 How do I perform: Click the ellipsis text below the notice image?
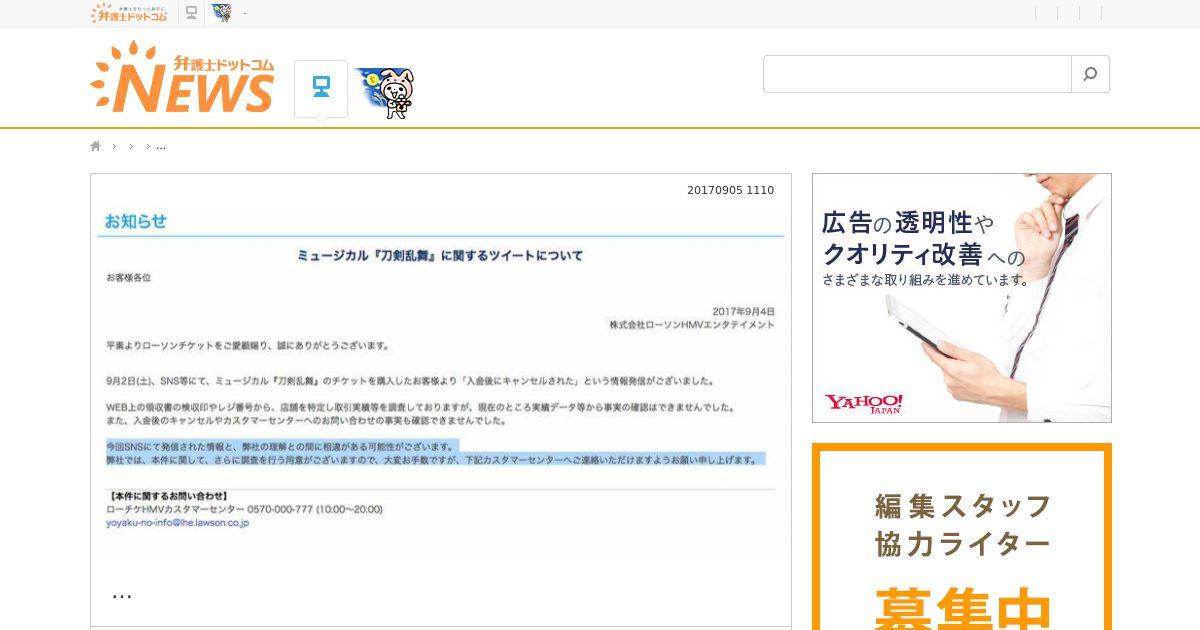coord(122,594)
